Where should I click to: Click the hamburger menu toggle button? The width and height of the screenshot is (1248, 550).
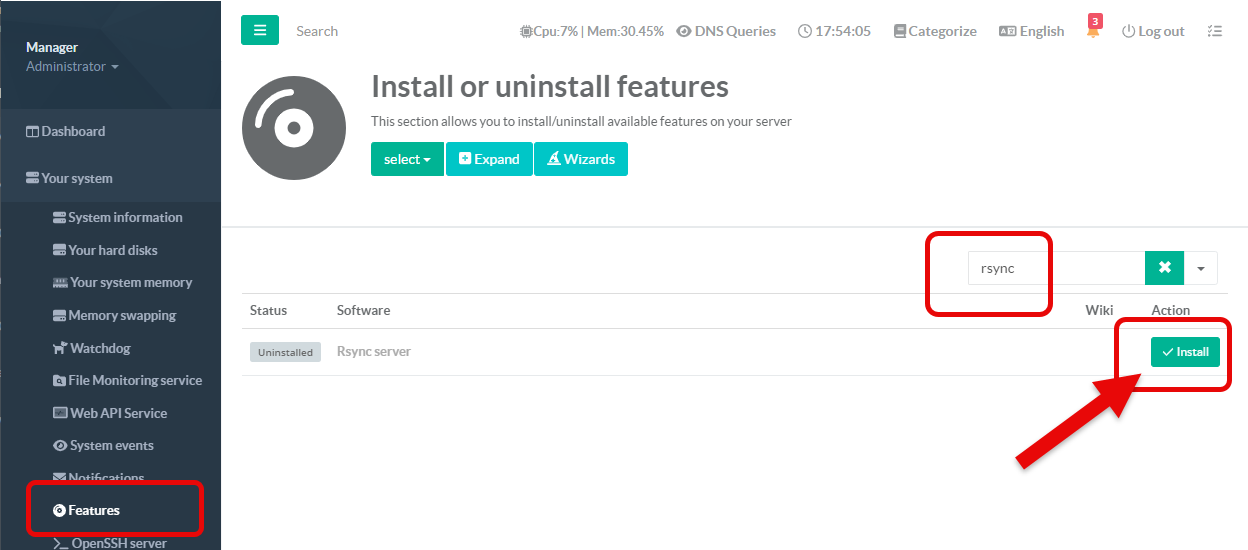(x=259, y=30)
